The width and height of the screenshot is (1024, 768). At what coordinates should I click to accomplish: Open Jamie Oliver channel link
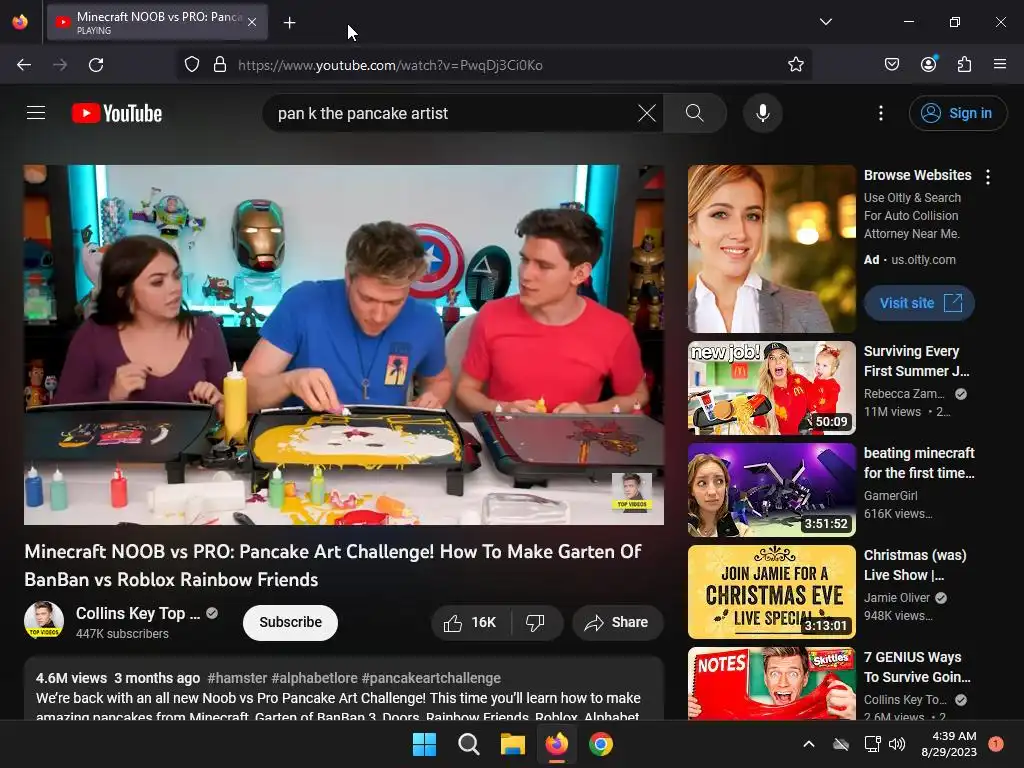(x=897, y=598)
